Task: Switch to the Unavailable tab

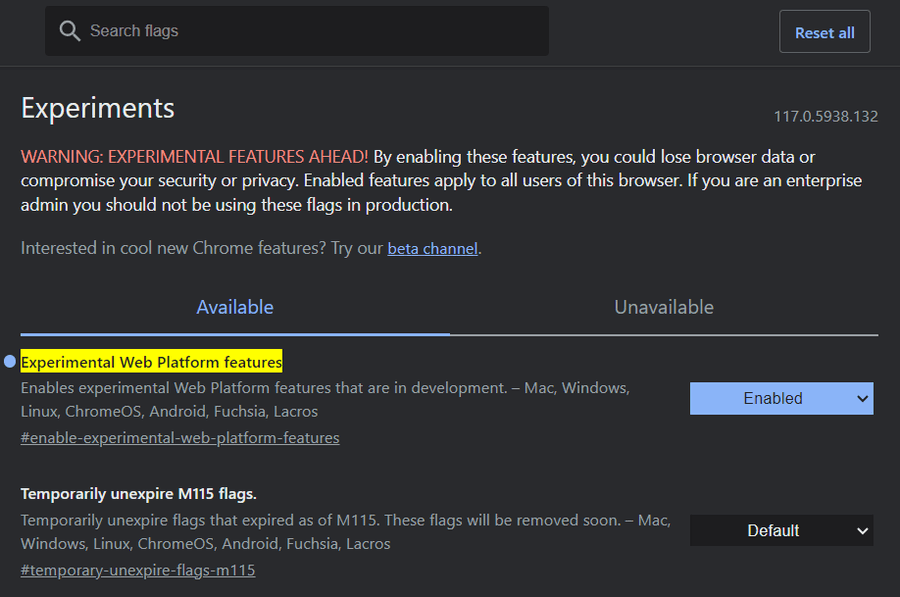Action: (664, 307)
